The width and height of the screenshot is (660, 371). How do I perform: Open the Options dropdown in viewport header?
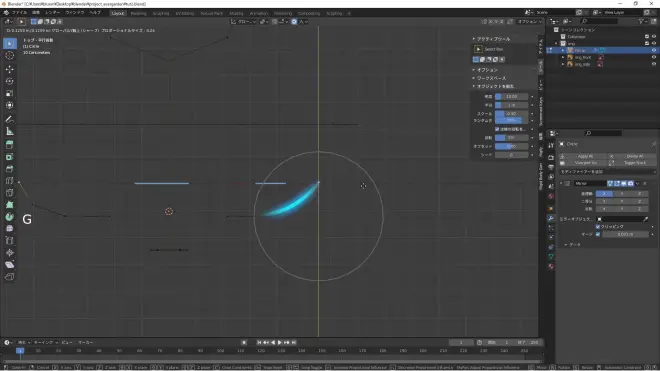530,21
